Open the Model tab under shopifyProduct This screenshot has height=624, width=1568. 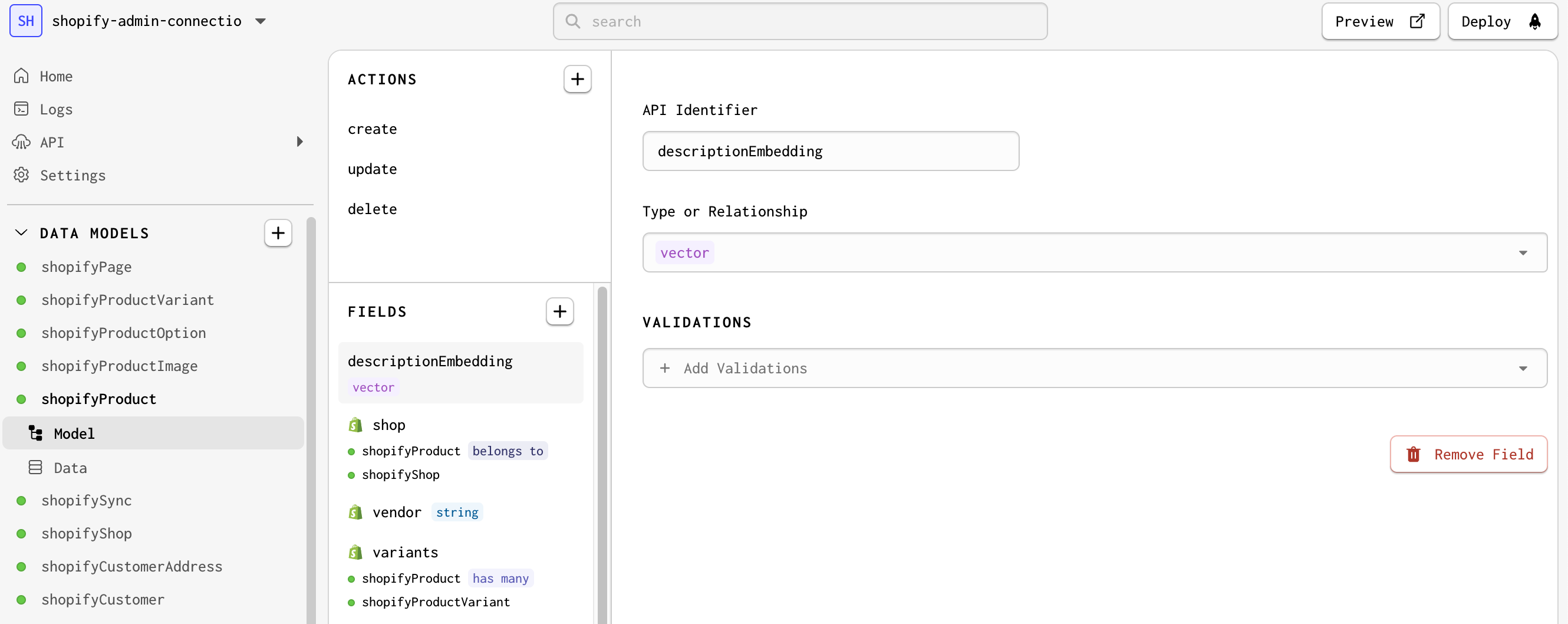click(x=153, y=433)
